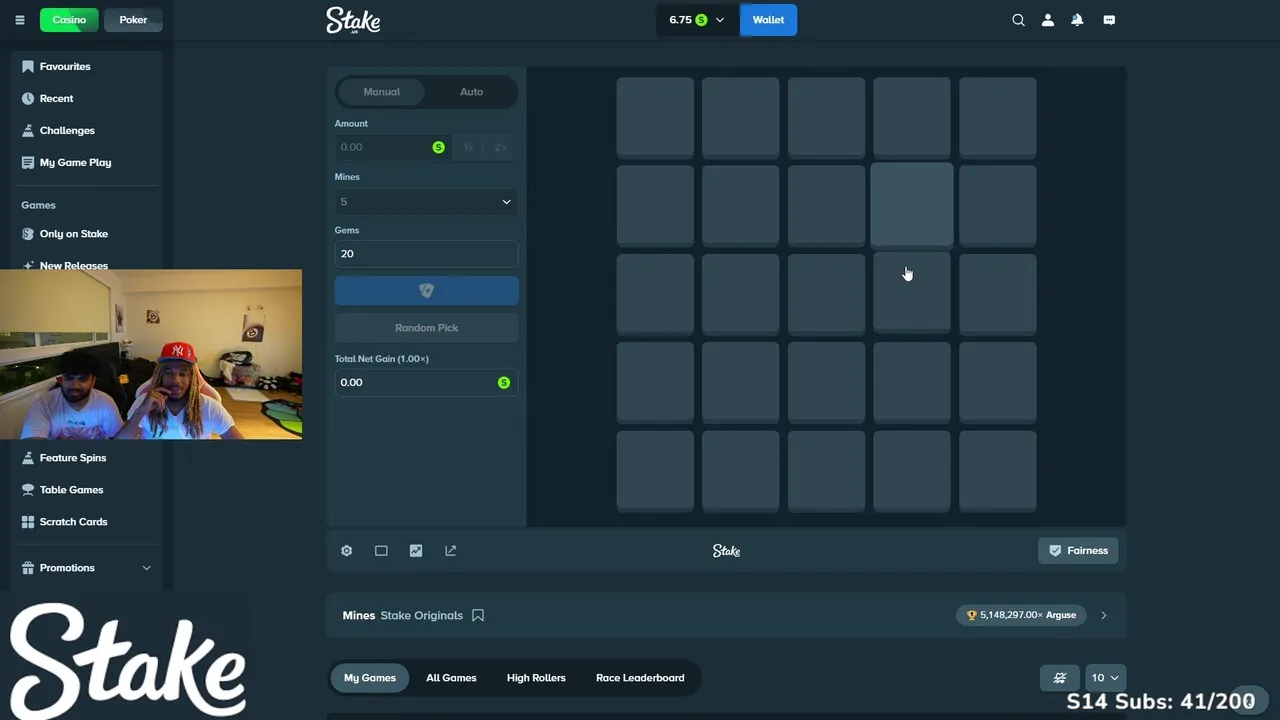Viewport: 1280px width, 720px height.
Task: Open the 10 rows dropdown
Action: [x=1104, y=677]
